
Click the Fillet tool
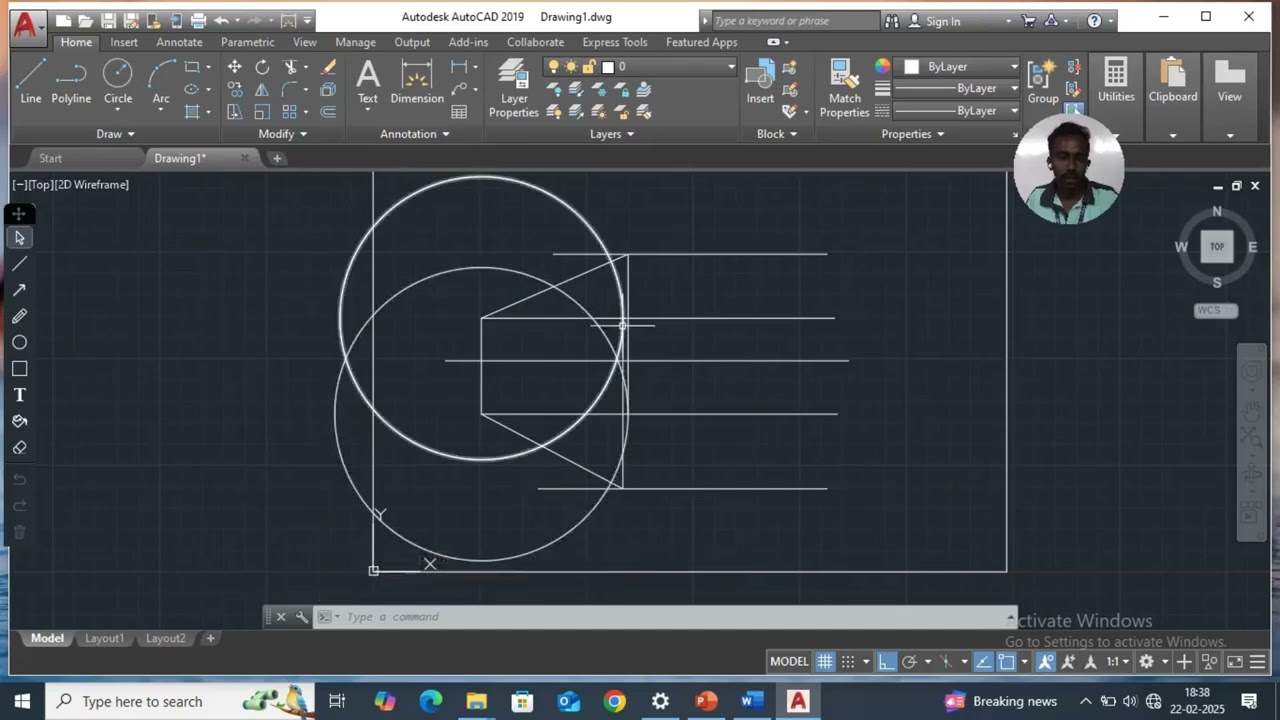point(289,89)
